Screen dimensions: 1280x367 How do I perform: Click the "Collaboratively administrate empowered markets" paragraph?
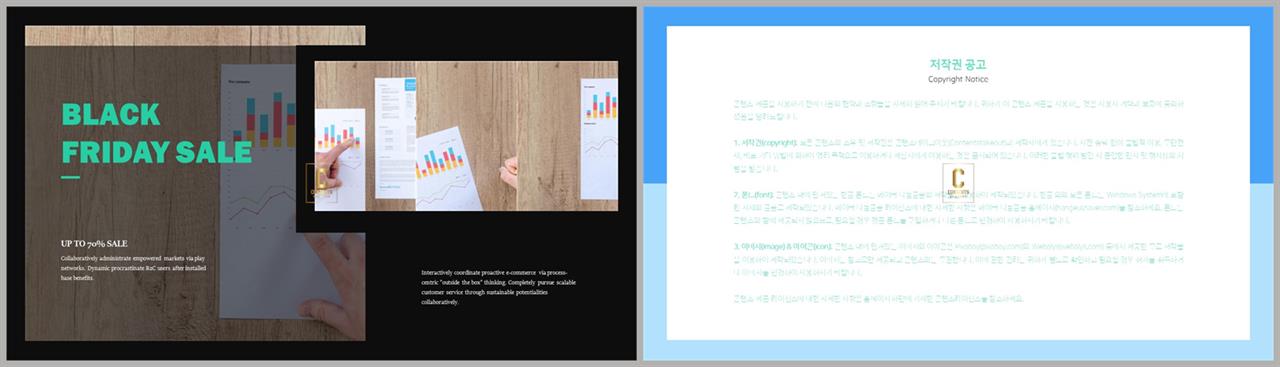133,268
